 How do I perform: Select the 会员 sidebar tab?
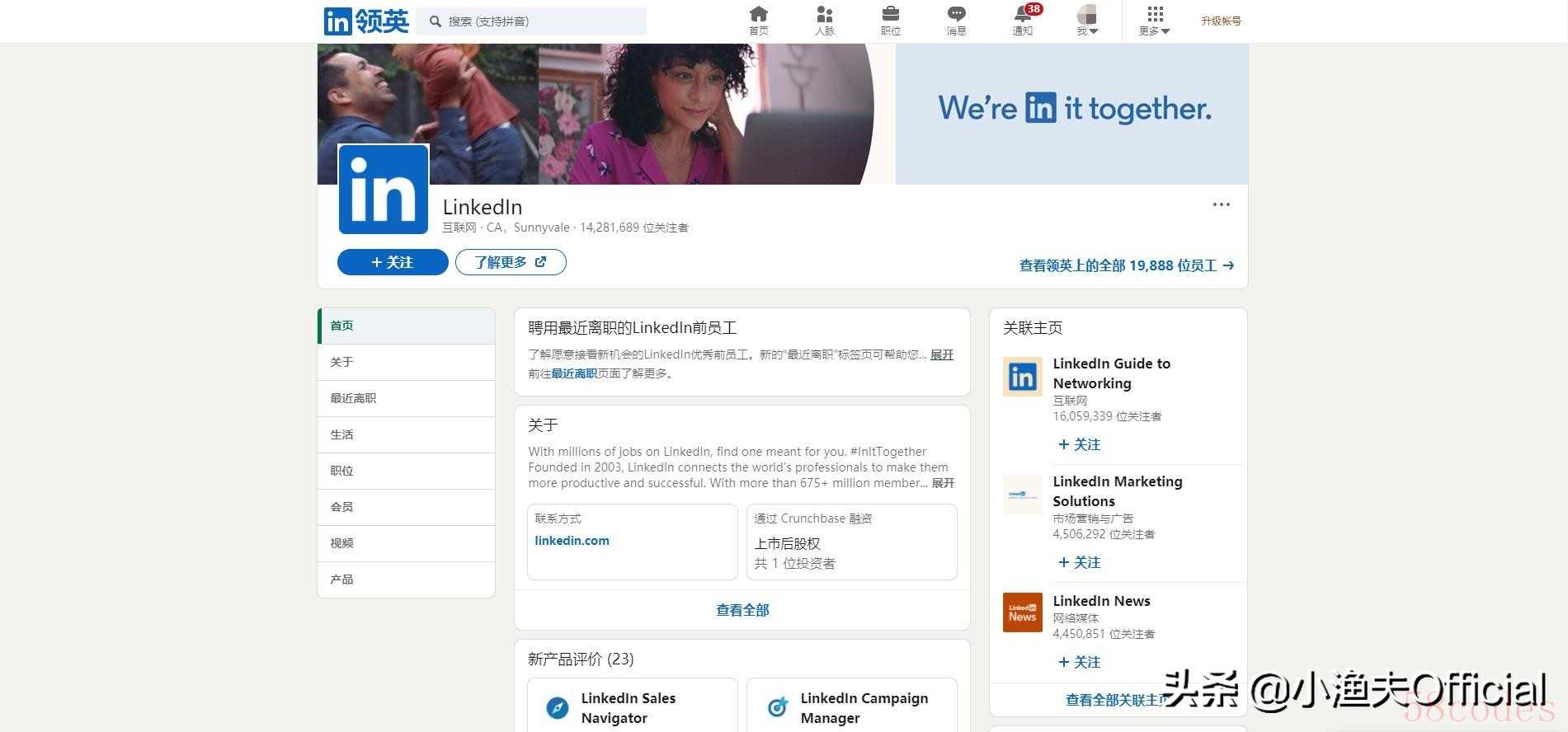pos(407,507)
